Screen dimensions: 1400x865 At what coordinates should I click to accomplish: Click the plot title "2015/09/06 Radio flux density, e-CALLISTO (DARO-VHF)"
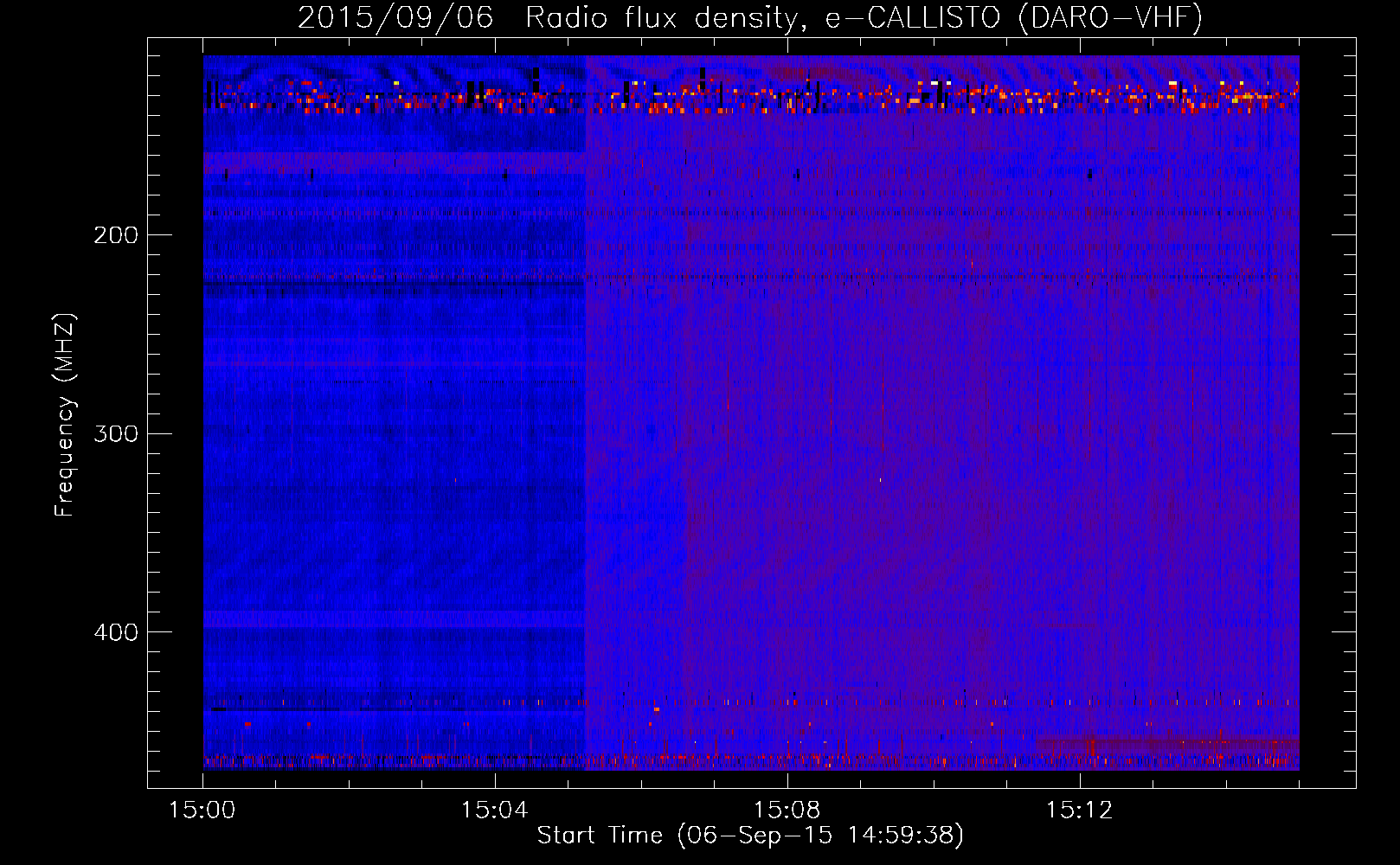coord(750,17)
